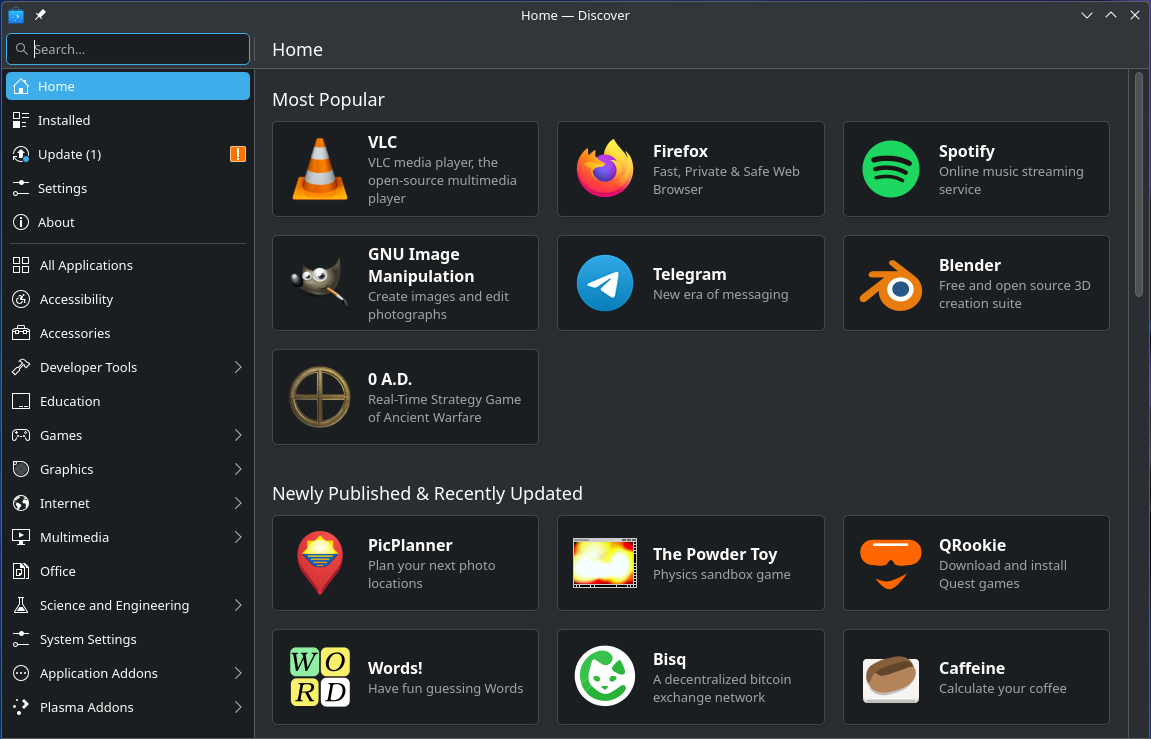The width and height of the screenshot is (1151, 739).
Task: Open The Powder Toy app card
Action: (690, 563)
